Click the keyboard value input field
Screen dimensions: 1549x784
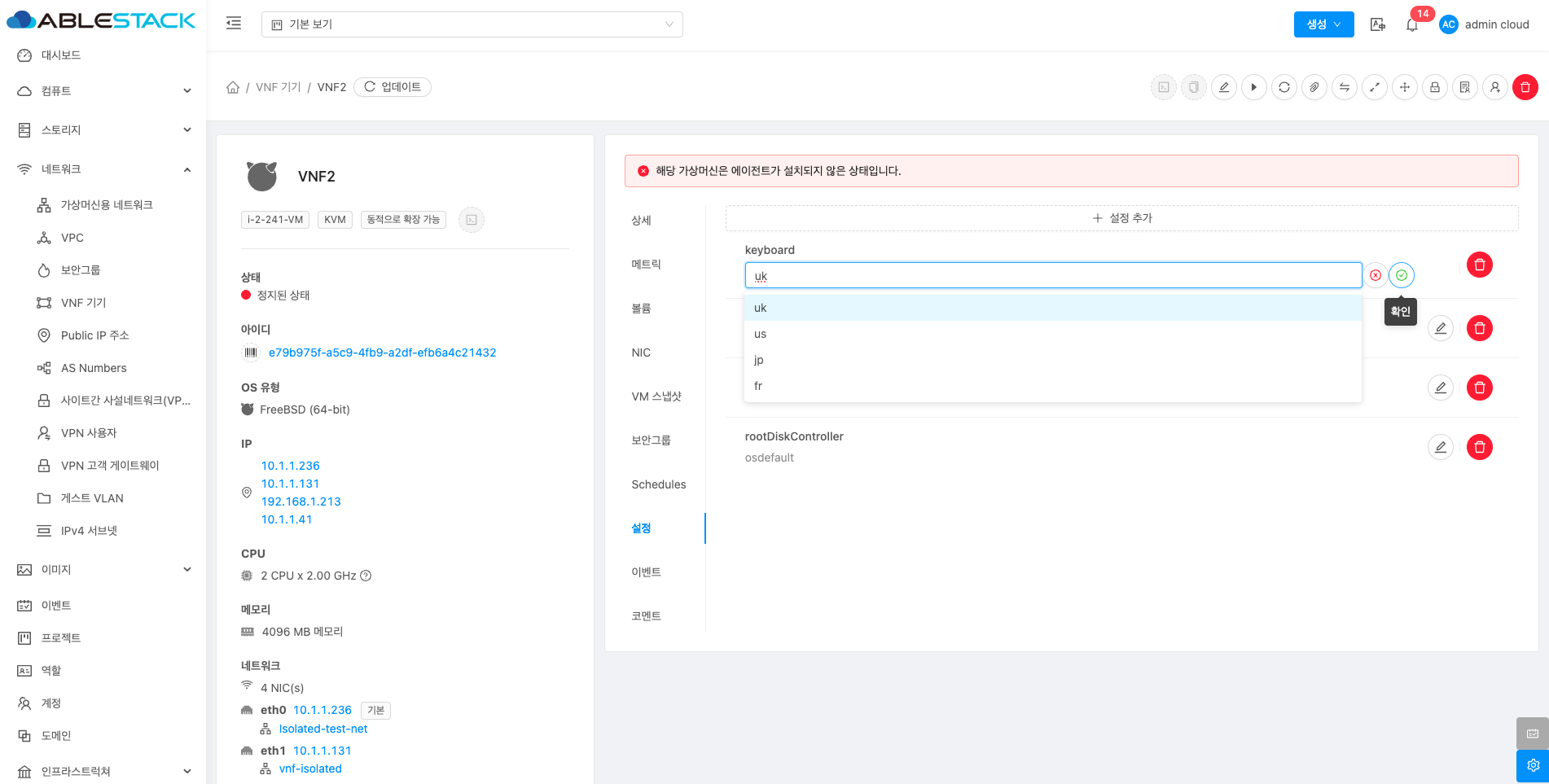(1052, 276)
